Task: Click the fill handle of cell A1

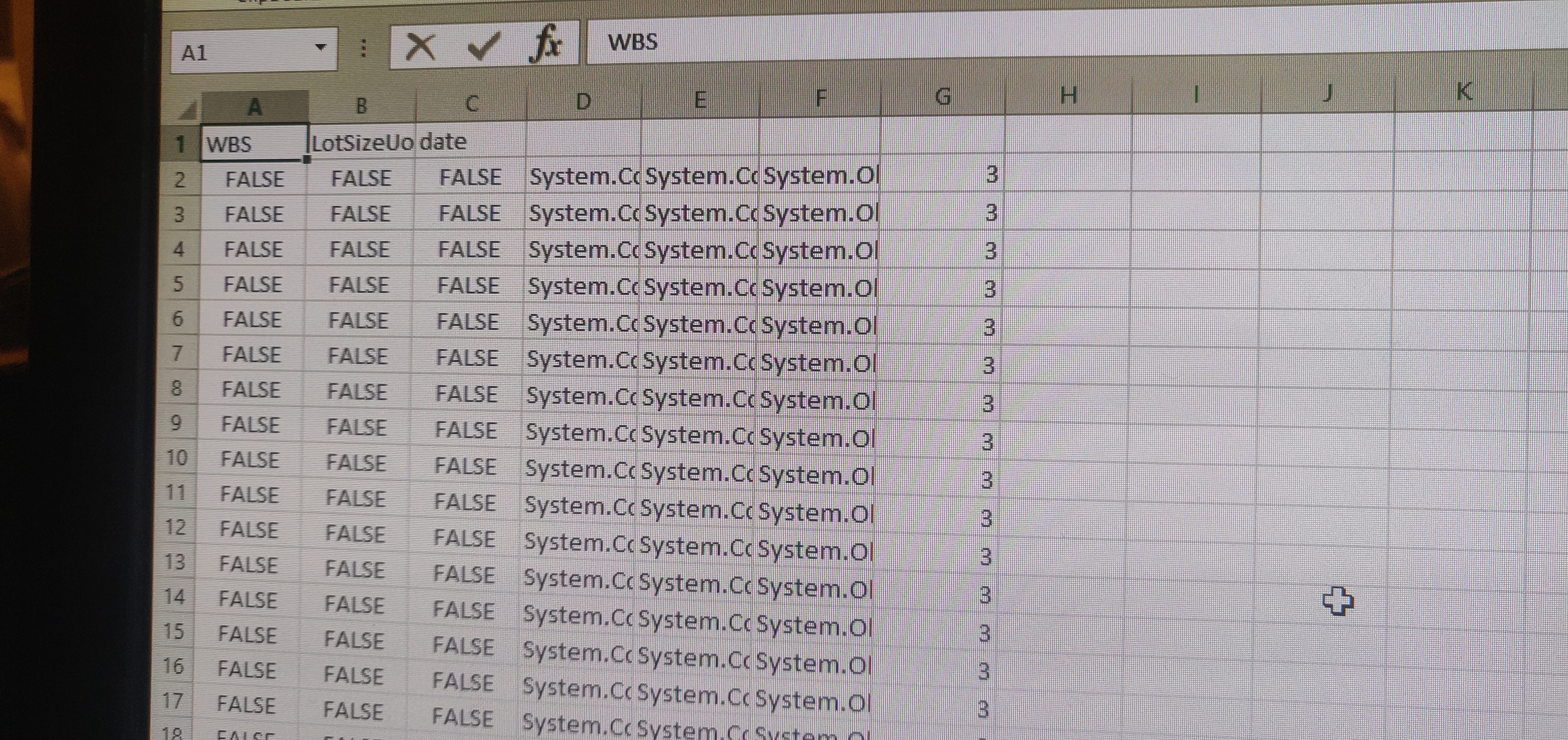Action: 307,159
